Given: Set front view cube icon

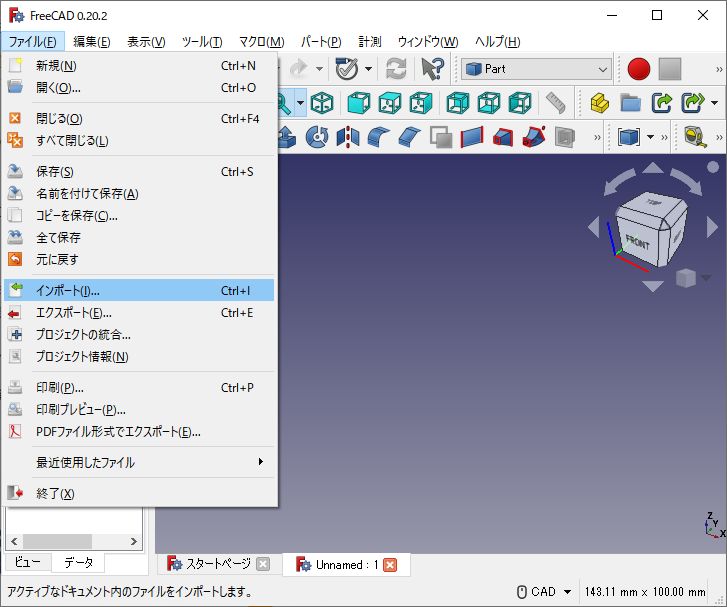Looking at the screenshot, I should 359,102.
